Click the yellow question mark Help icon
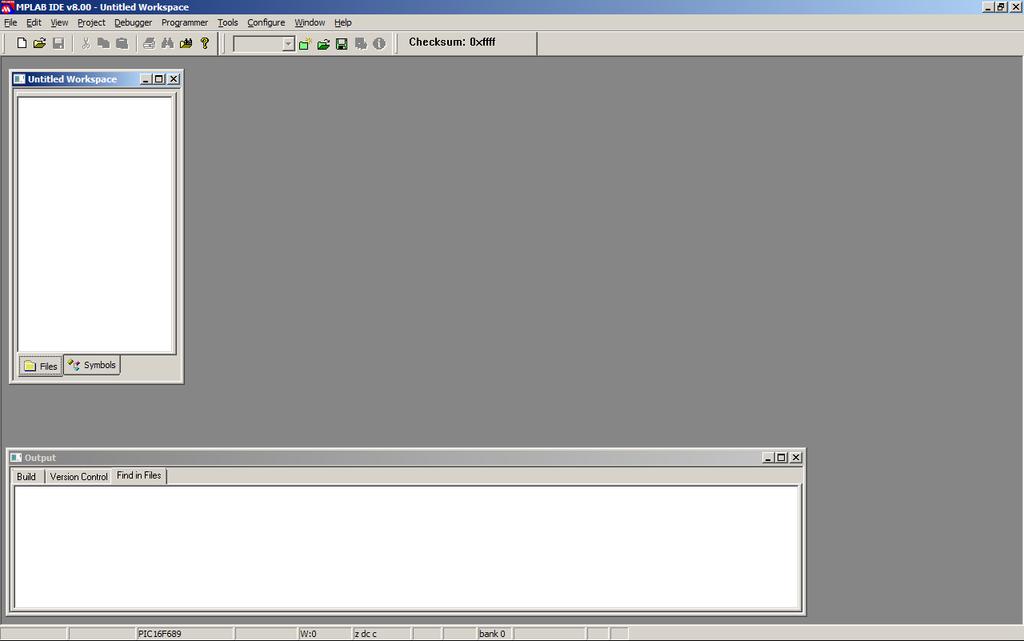The image size is (1024, 641). coord(204,44)
